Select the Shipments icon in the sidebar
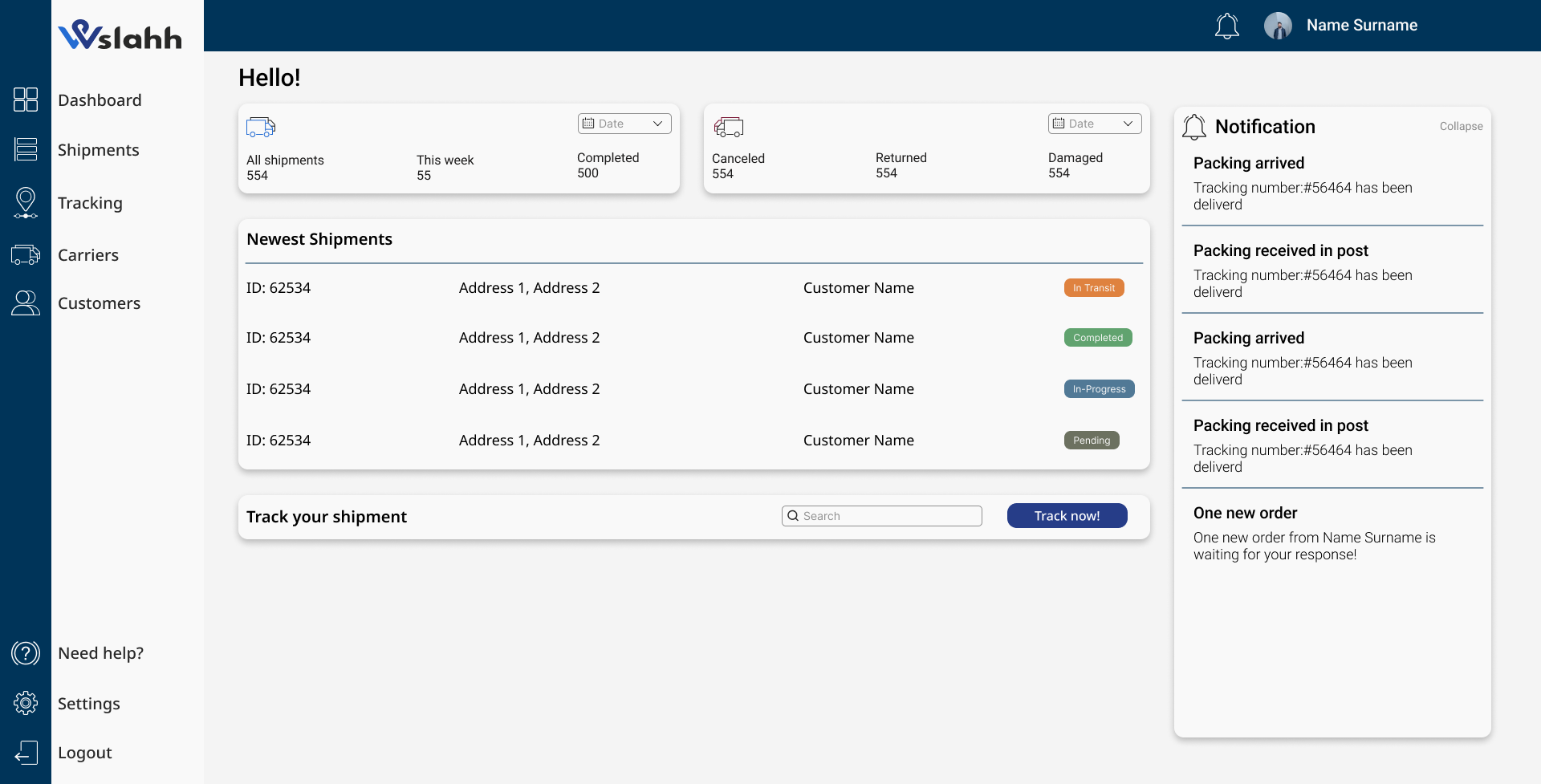 click(x=26, y=149)
